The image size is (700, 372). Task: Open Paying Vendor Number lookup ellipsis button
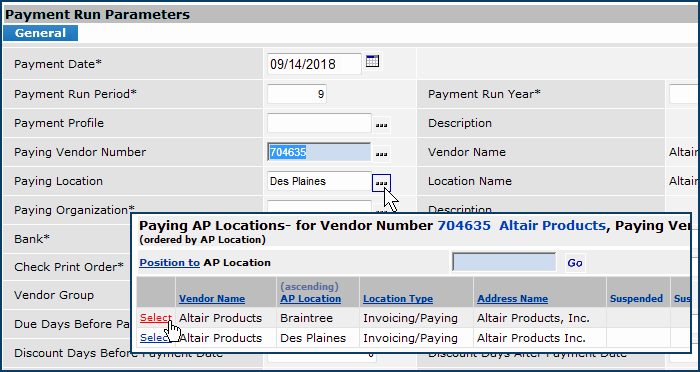point(381,154)
